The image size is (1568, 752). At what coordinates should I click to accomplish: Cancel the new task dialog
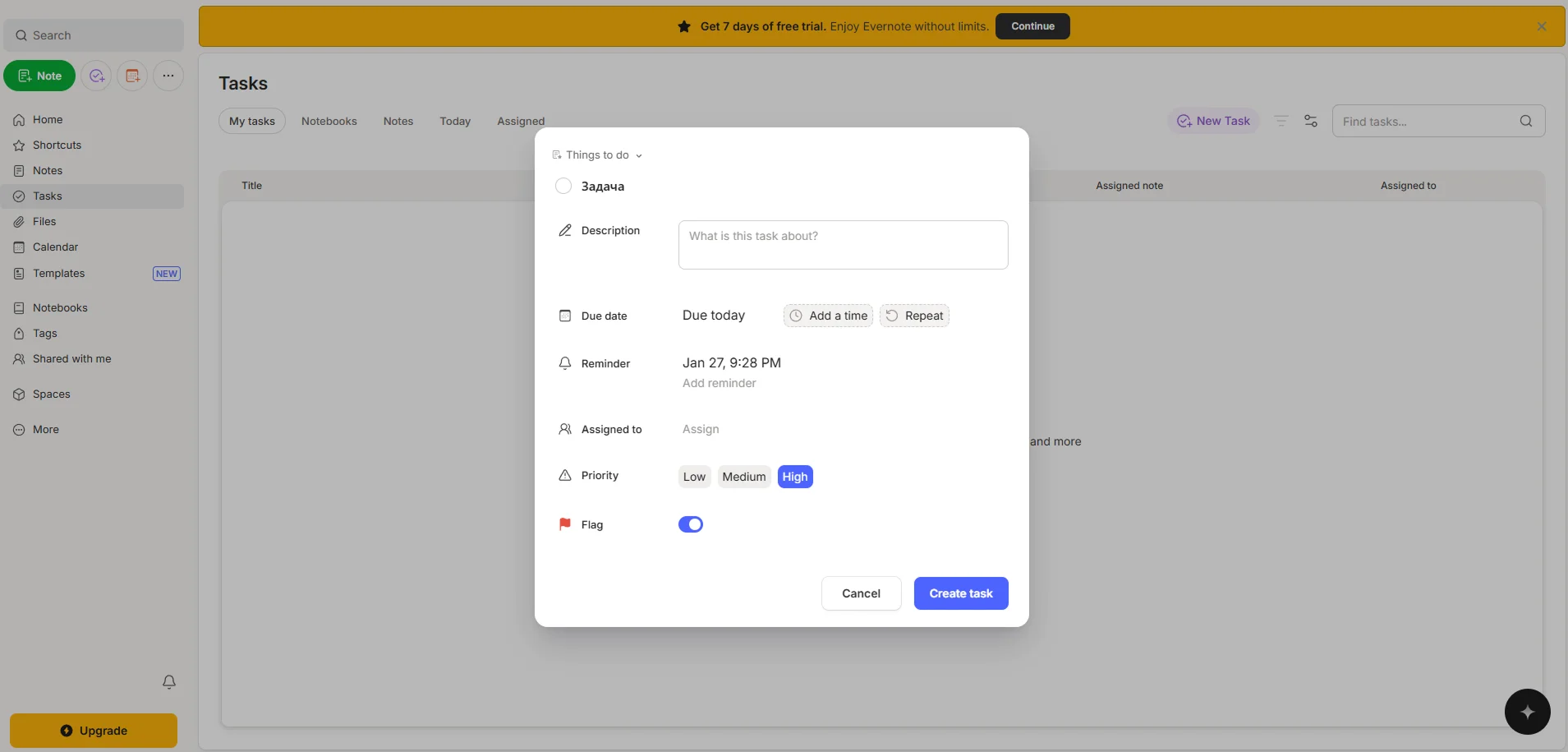[x=861, y=593]
